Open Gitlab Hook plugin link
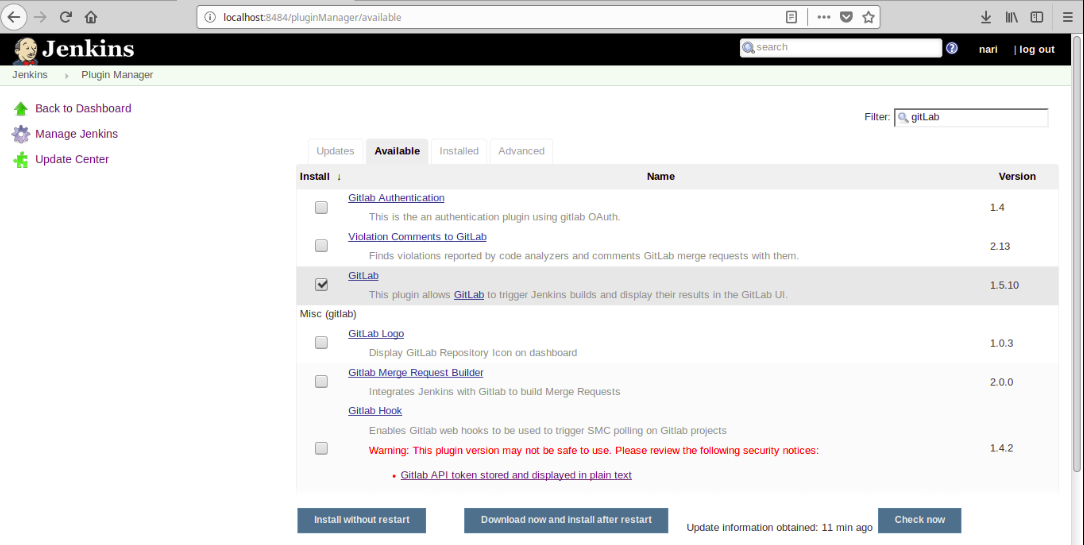Viewport: 1084px width, 545px height. [x=375, y=411]
